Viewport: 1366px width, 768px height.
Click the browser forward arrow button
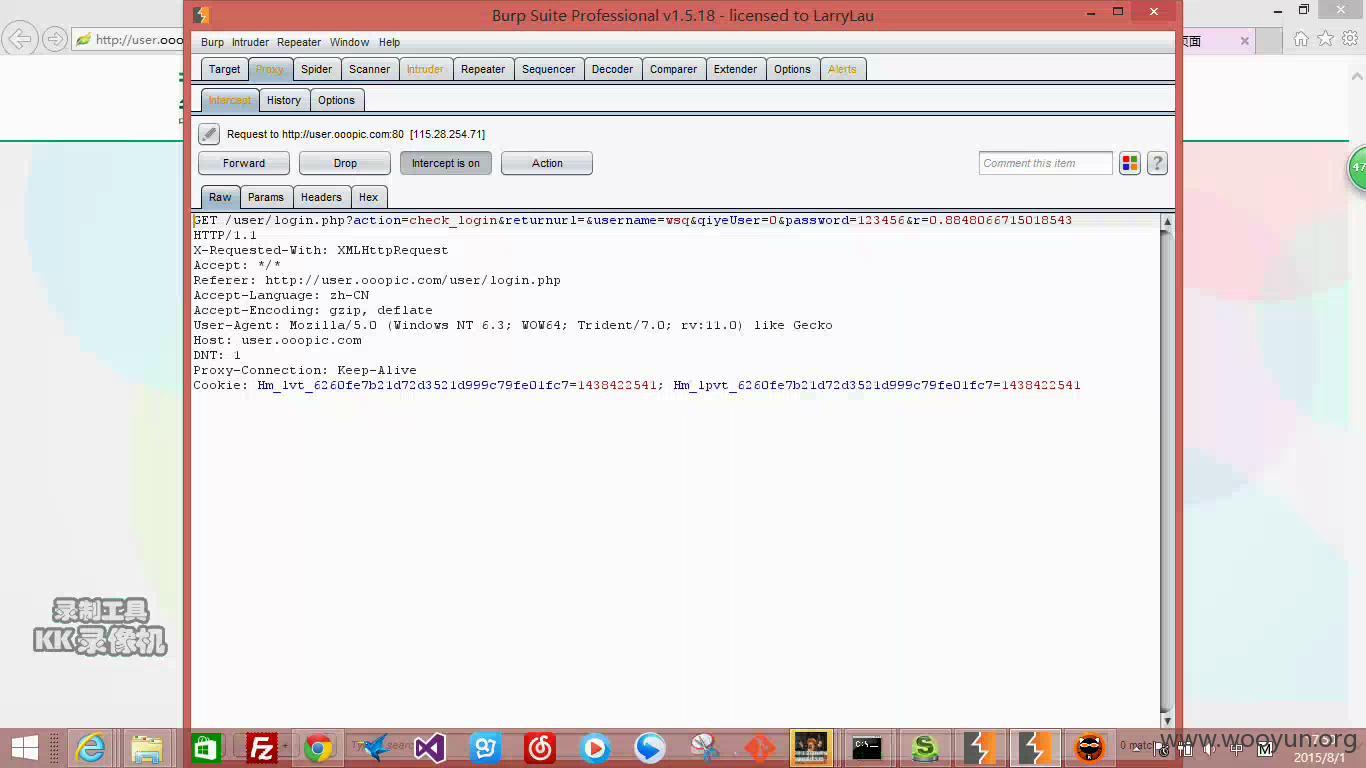[54, 39]
